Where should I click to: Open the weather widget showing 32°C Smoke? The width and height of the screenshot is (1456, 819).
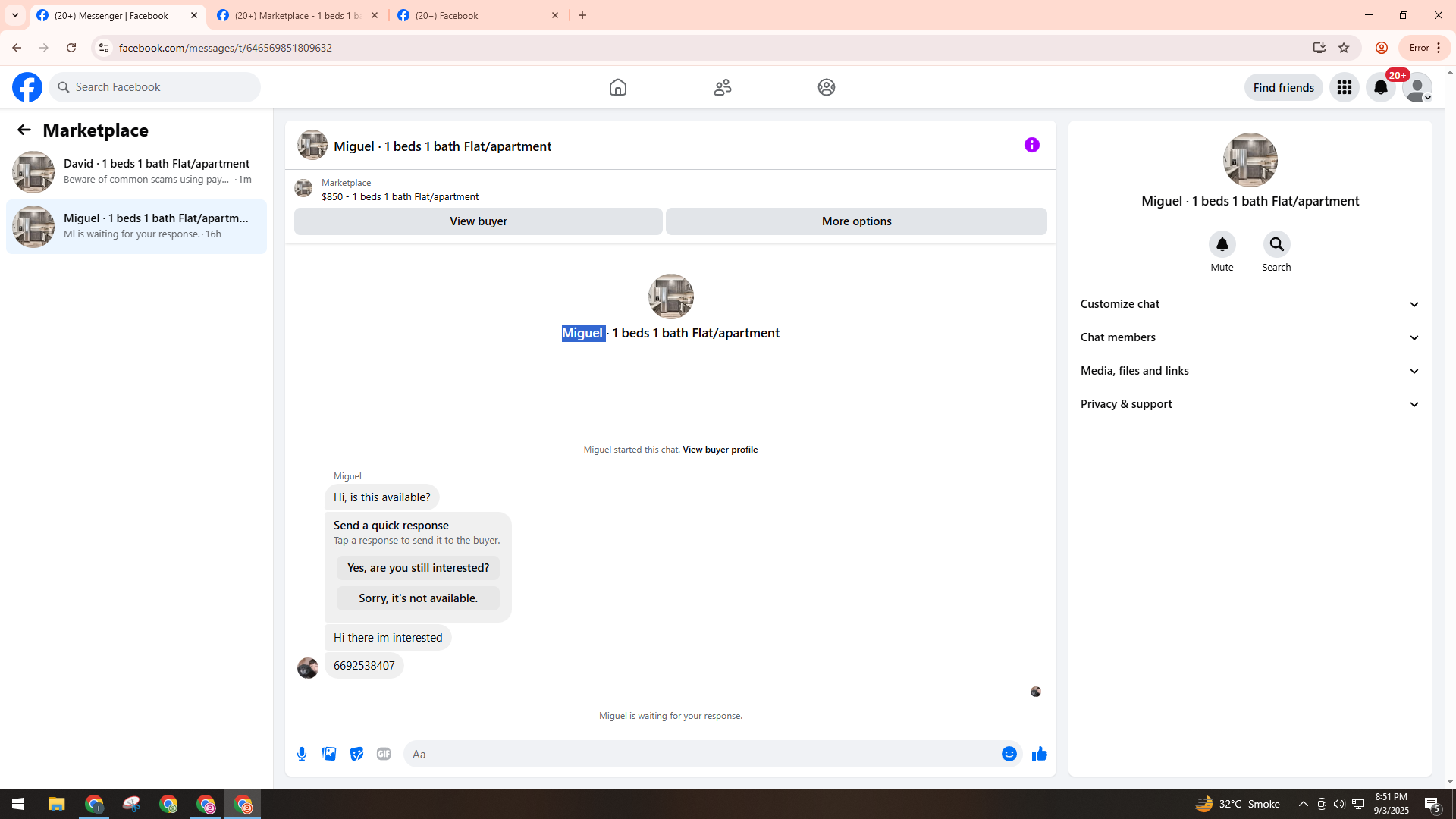click(x=1238, y=804)
